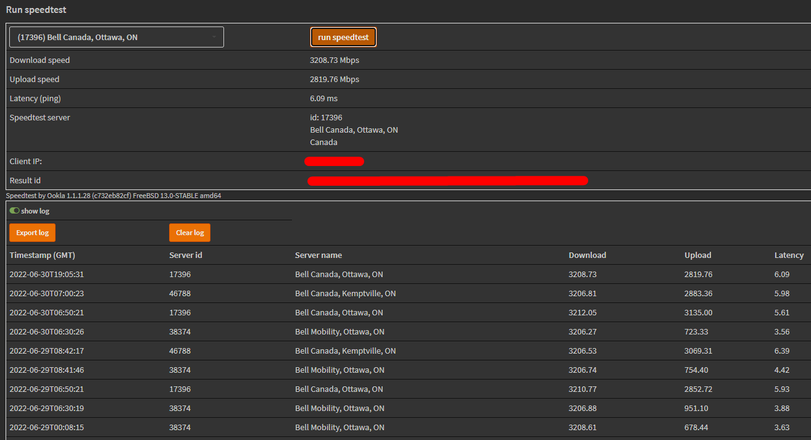Click the run speedtest button
The width and height of the screenshot is (811, 440).
343,37
